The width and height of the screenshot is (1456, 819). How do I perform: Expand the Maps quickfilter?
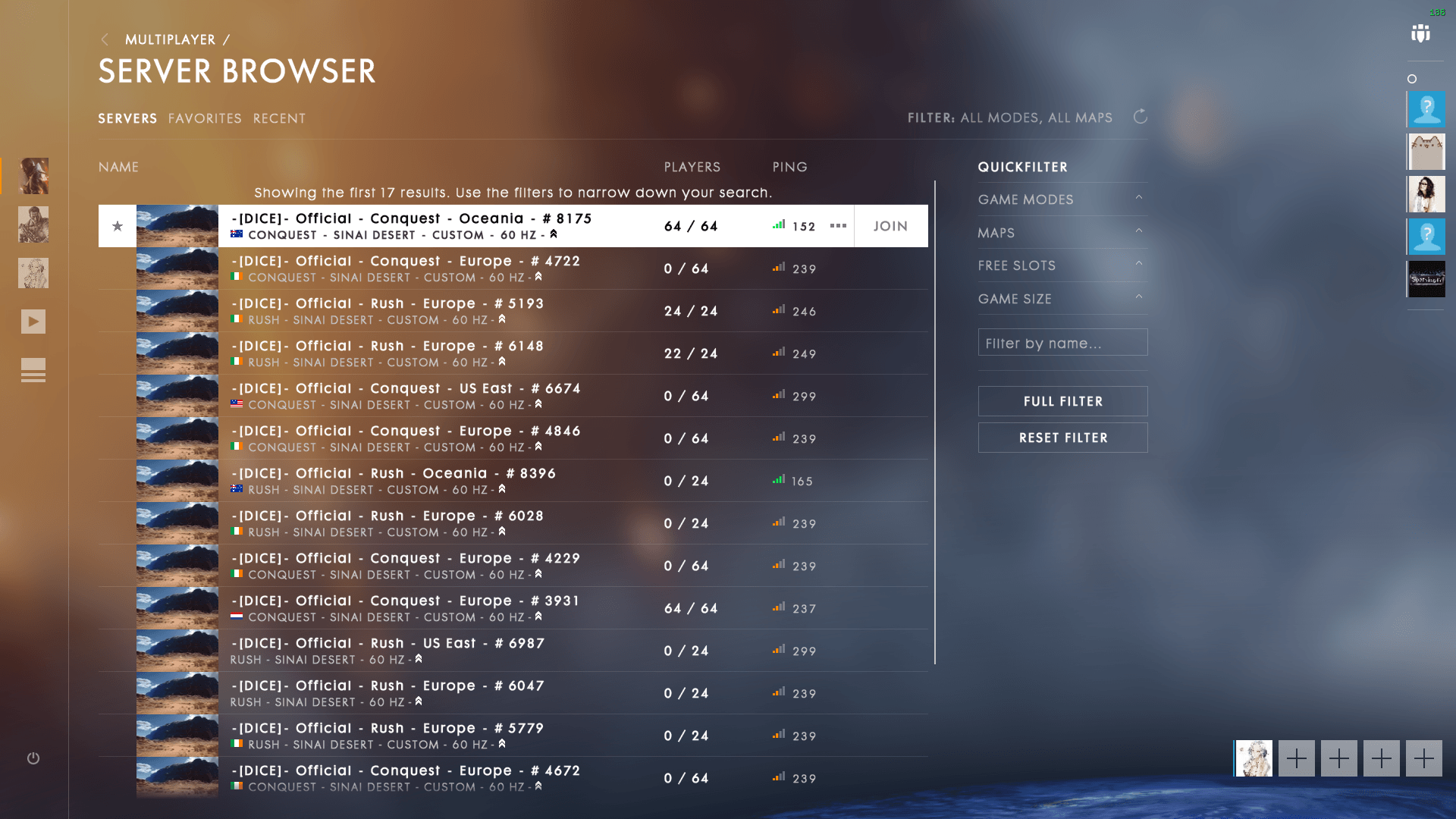pos(1062,233)
